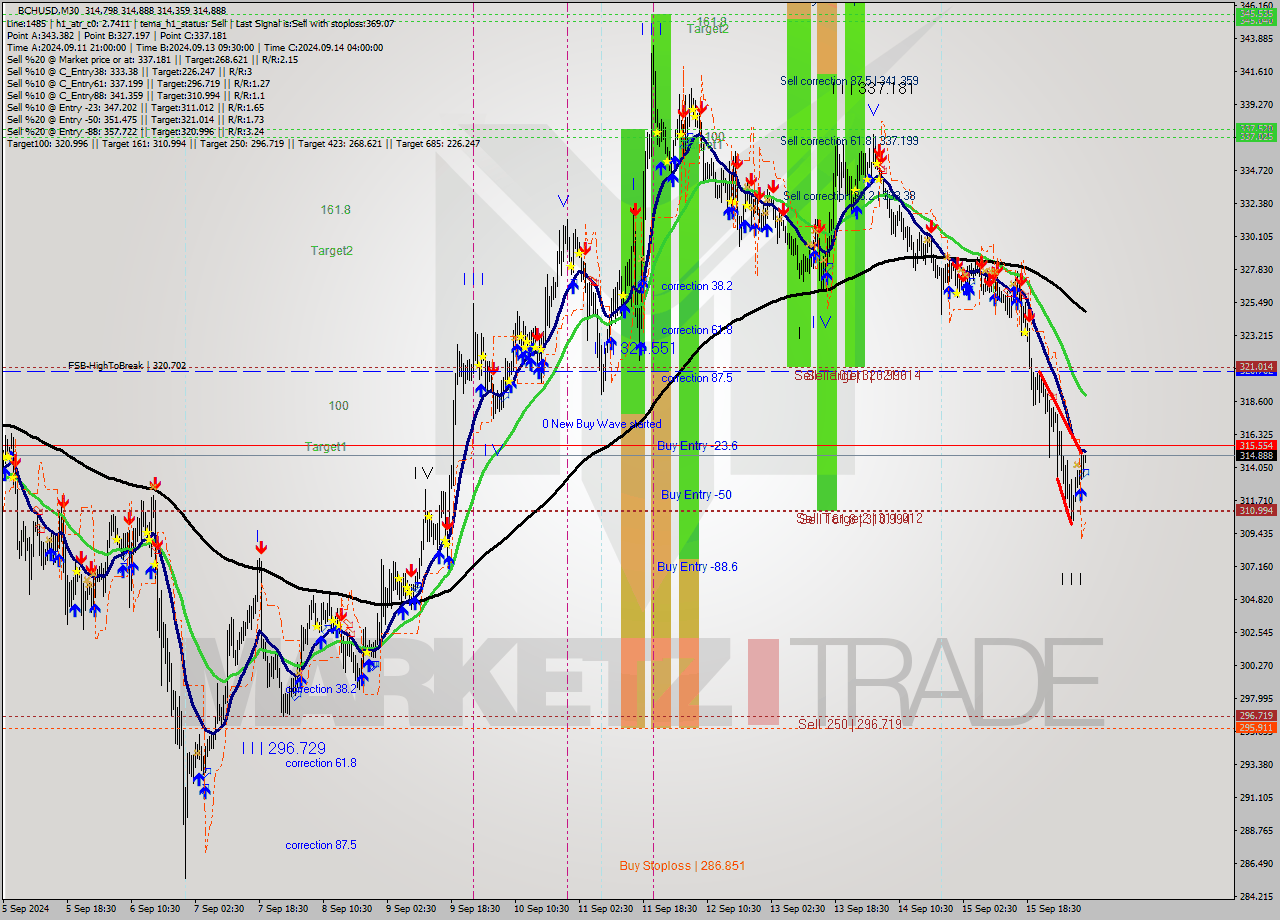Click the green 'Target1' label
The height and width of the screenshot is (920, 1280).
coord(325,447)
